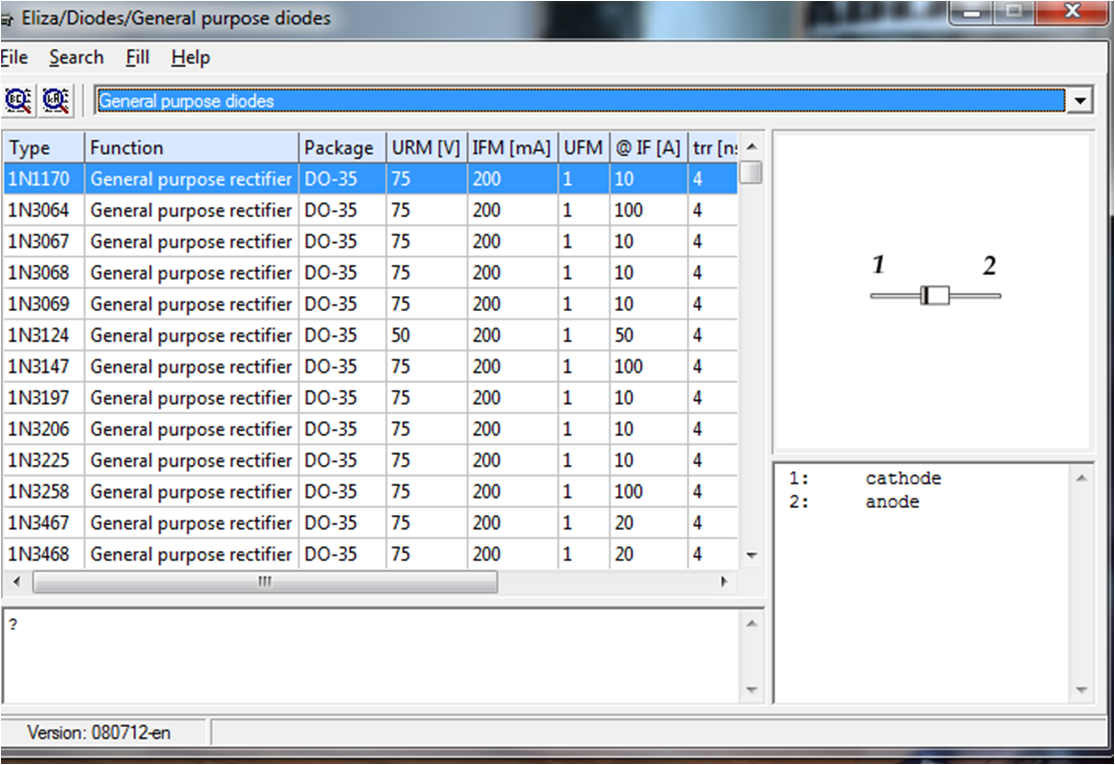Image resolution: width=1115 pixels, height=765 pixels.
Task: Select the 1N3147 diode row
Action: coord(370,367)
